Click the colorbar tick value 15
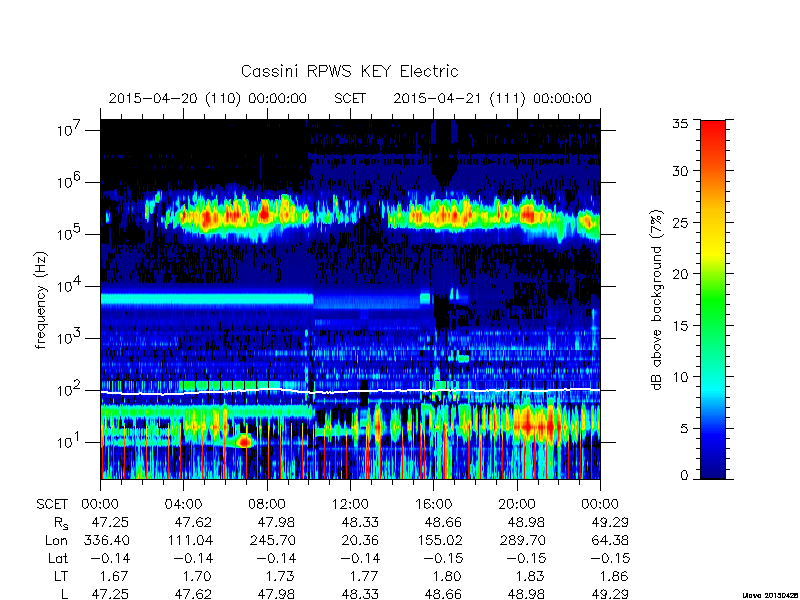Viewport: 800px width, 600px height. point(681,325)
